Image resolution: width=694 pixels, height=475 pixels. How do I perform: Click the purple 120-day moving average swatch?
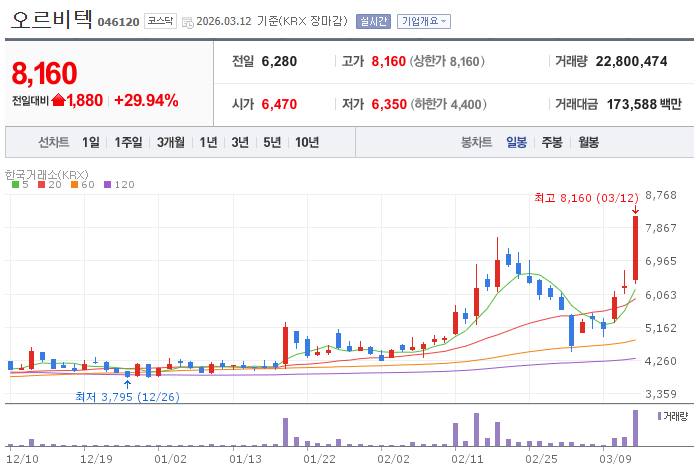(108, 185)
